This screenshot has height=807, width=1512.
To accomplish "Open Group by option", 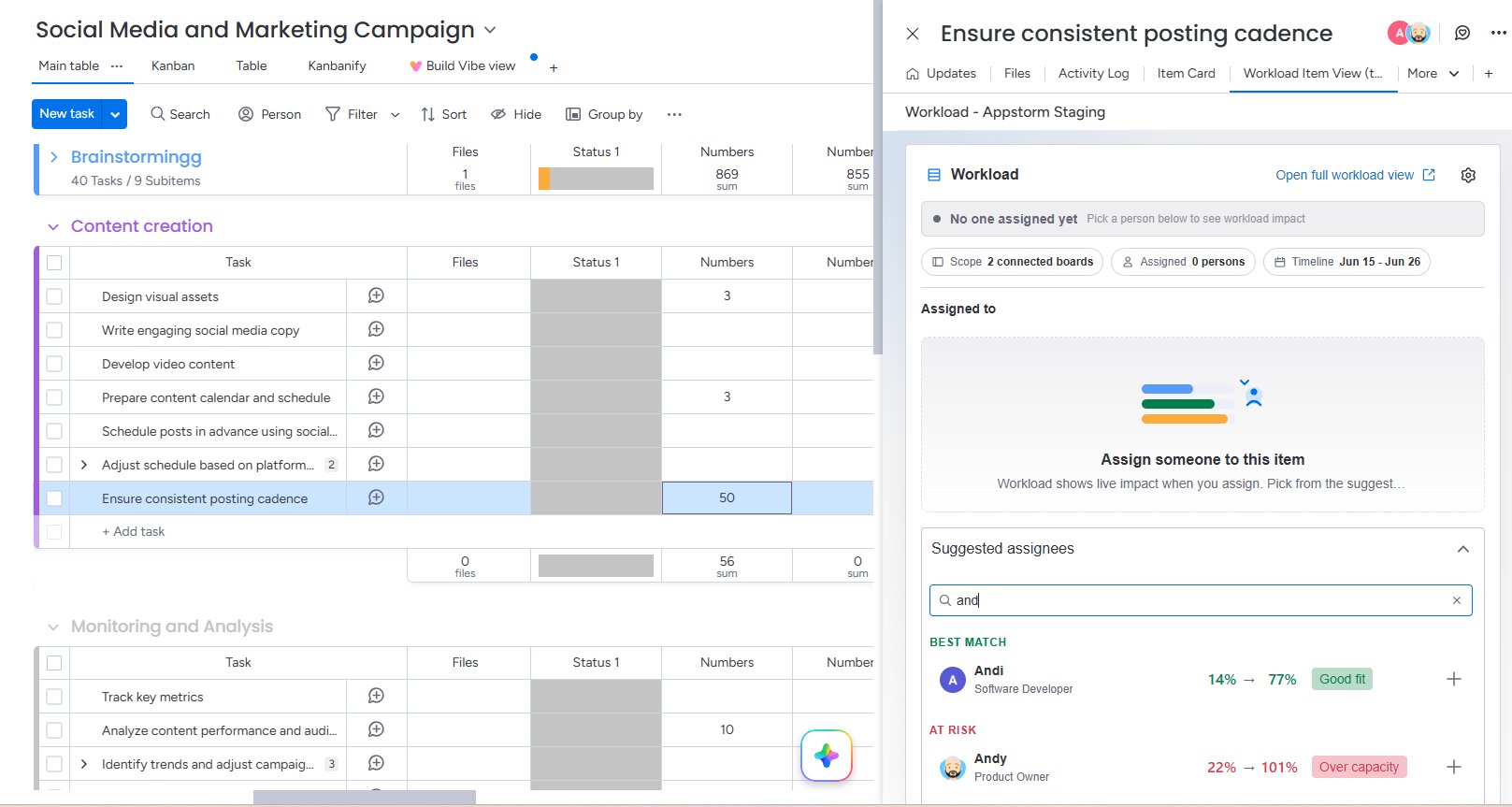I will coord(604,114).
